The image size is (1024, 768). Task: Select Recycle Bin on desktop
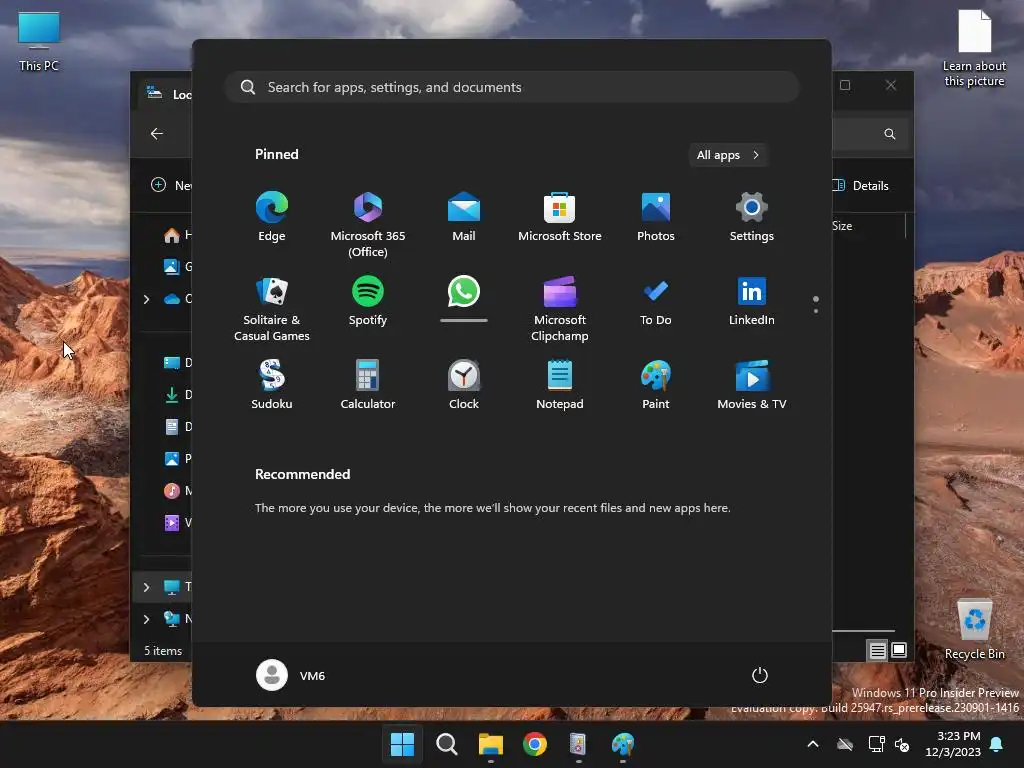[974, 630]
